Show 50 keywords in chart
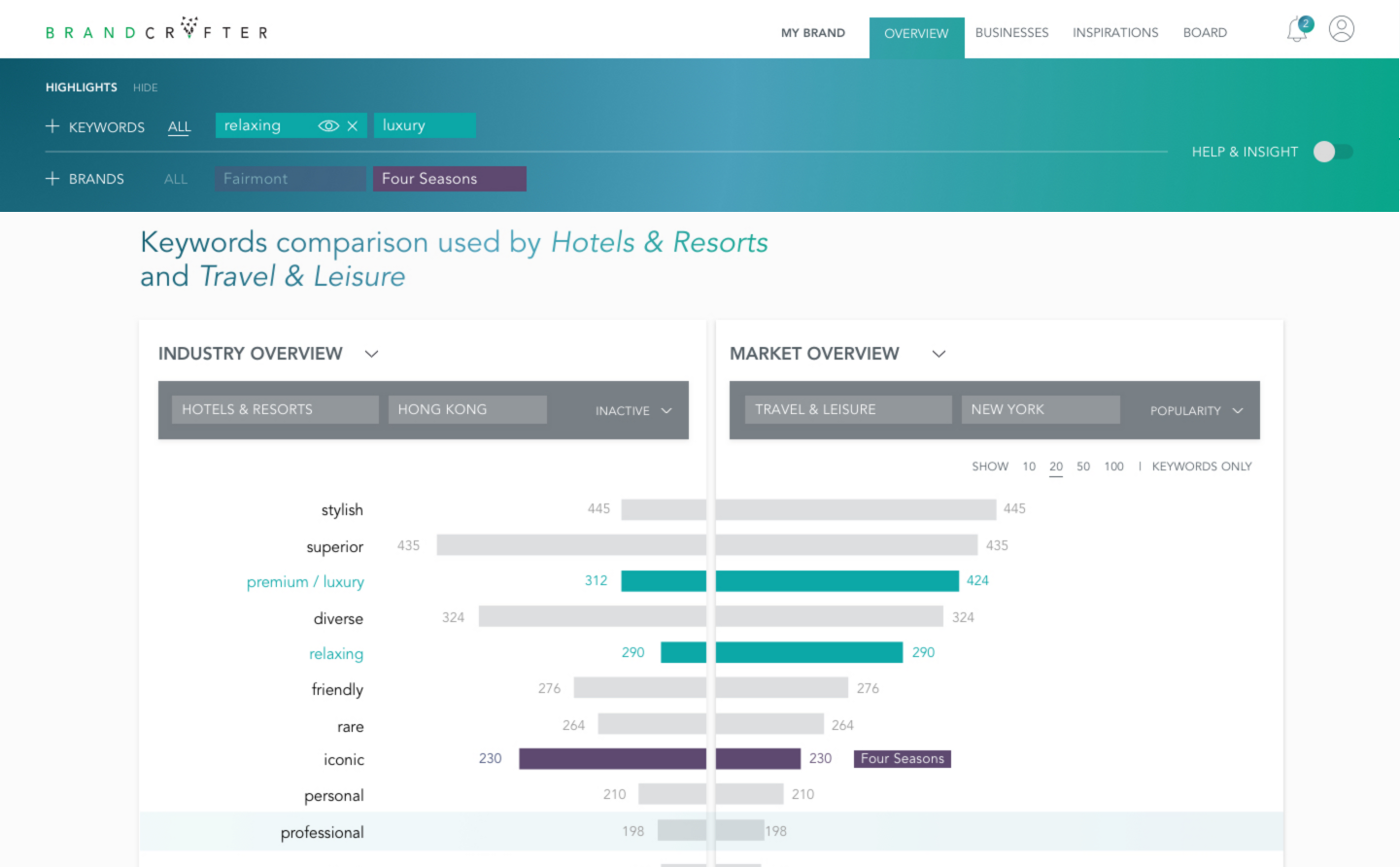 click(x=1083, y=467)
